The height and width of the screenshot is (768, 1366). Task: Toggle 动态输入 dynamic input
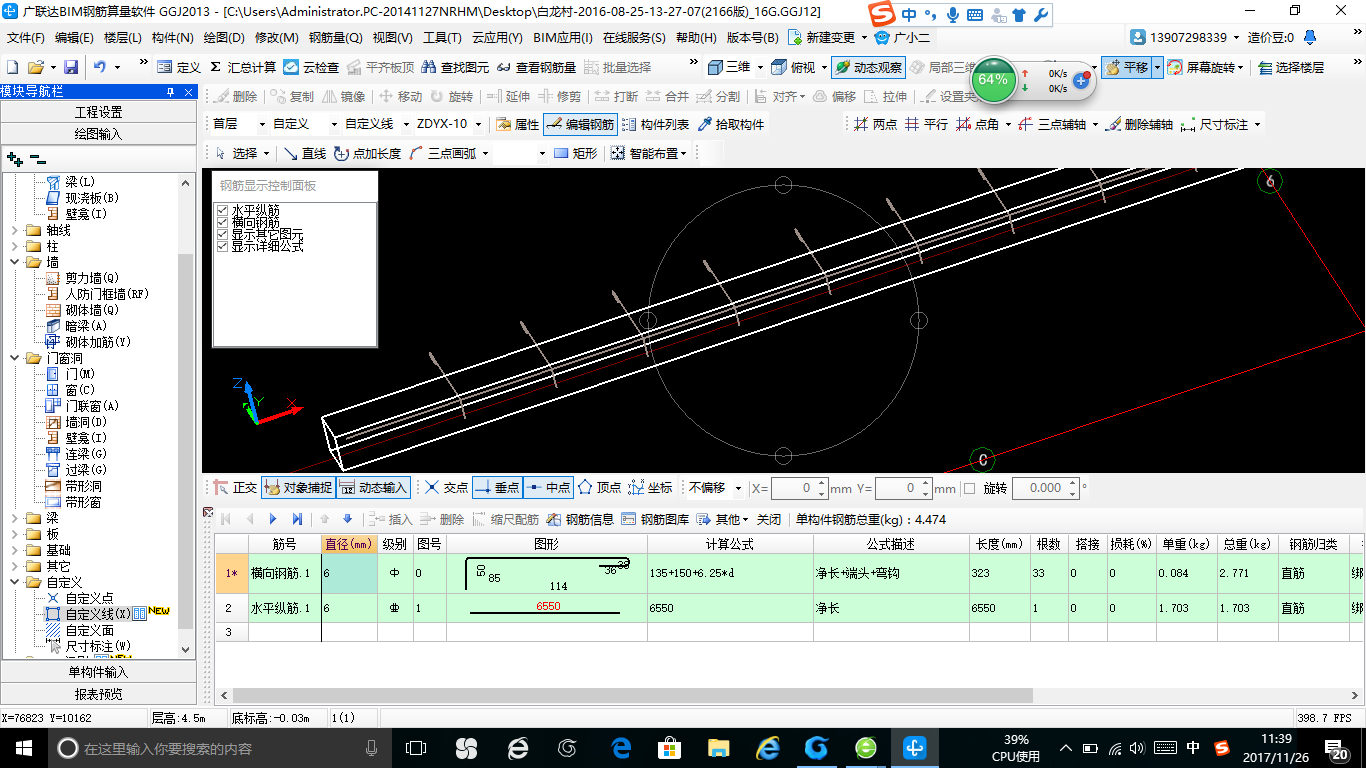click(373, 488)
